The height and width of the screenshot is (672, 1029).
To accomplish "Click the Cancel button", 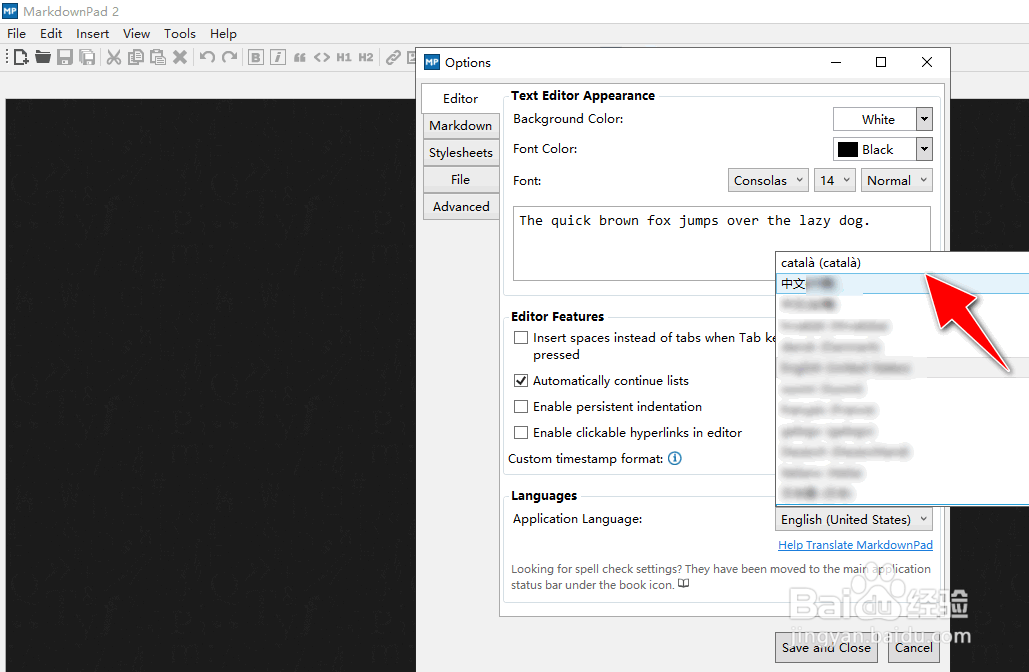I will 914,648.
